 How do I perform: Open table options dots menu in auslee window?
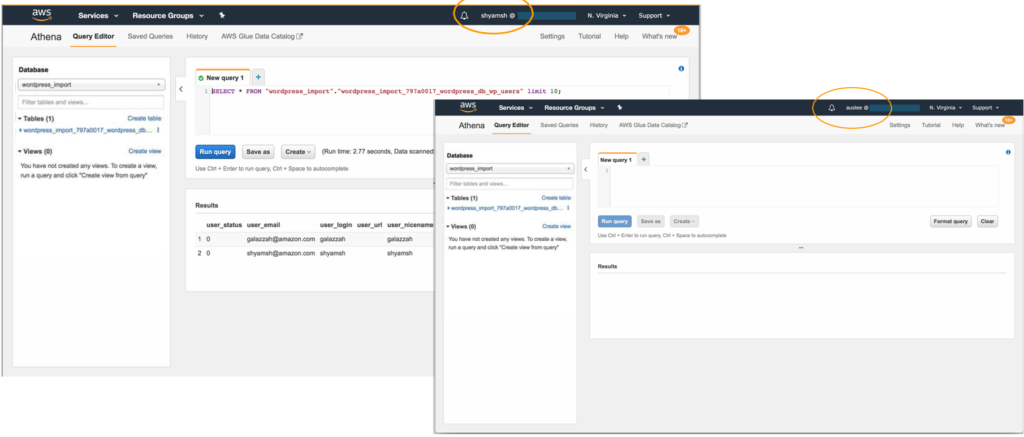click(x=568, y=208)
